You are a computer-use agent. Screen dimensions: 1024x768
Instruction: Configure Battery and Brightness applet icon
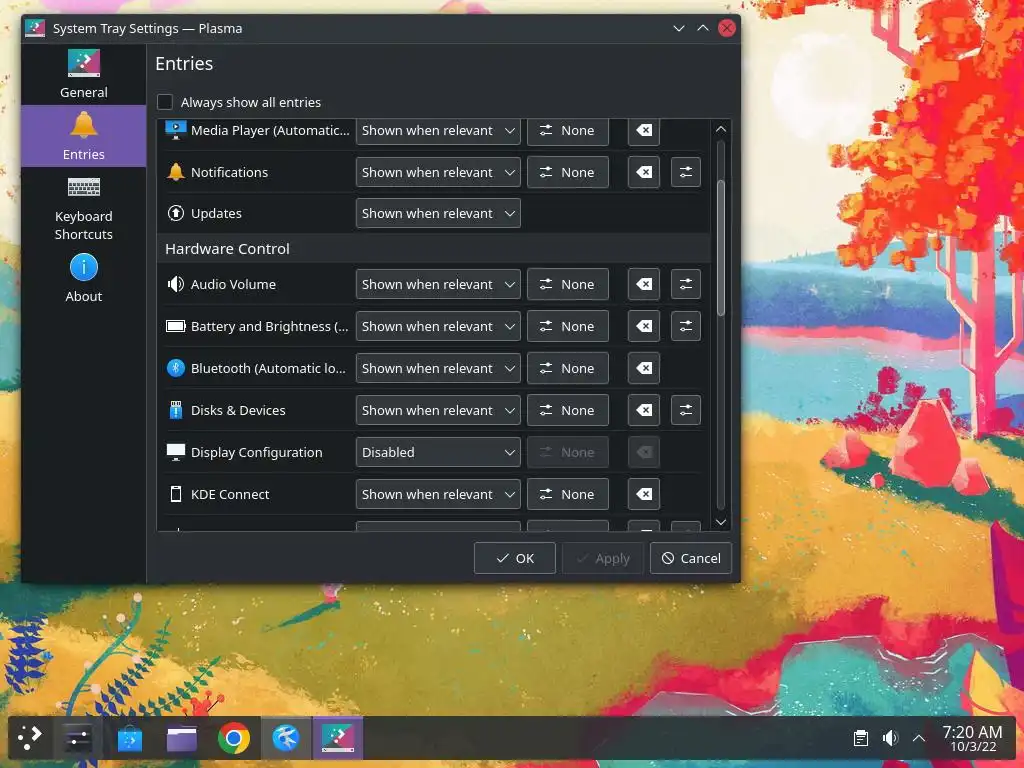pyautogui.click(x=686, y=327)
